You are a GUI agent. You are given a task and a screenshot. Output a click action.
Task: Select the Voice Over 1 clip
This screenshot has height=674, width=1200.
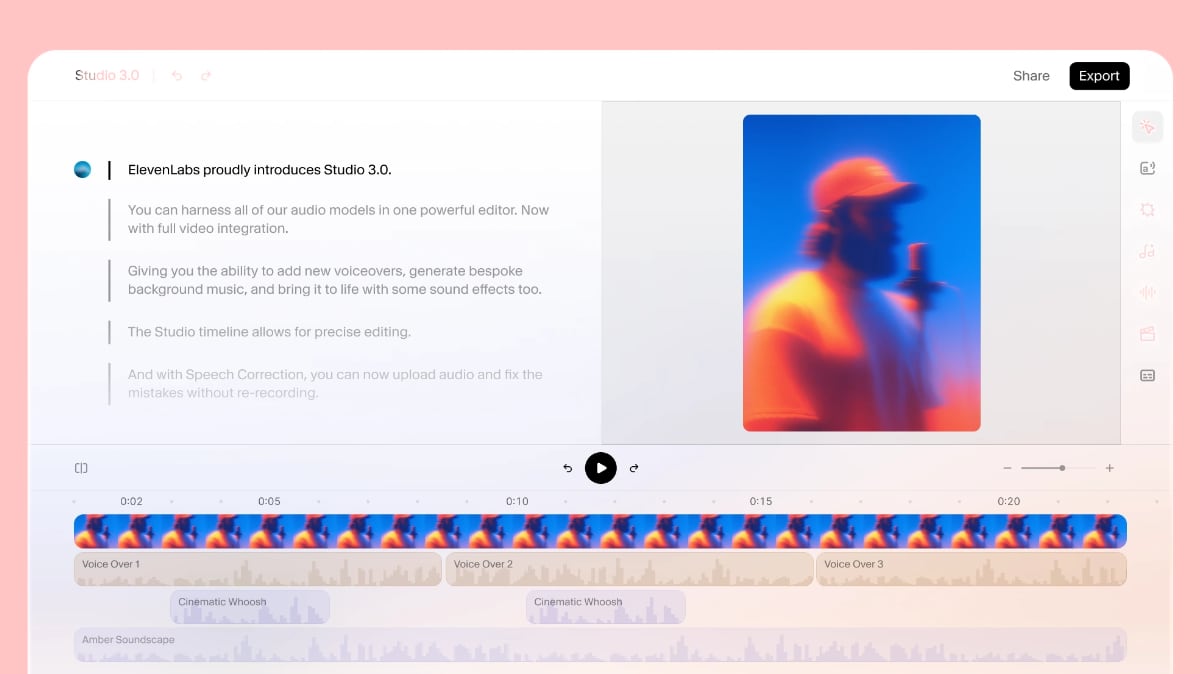coord(258,569)
